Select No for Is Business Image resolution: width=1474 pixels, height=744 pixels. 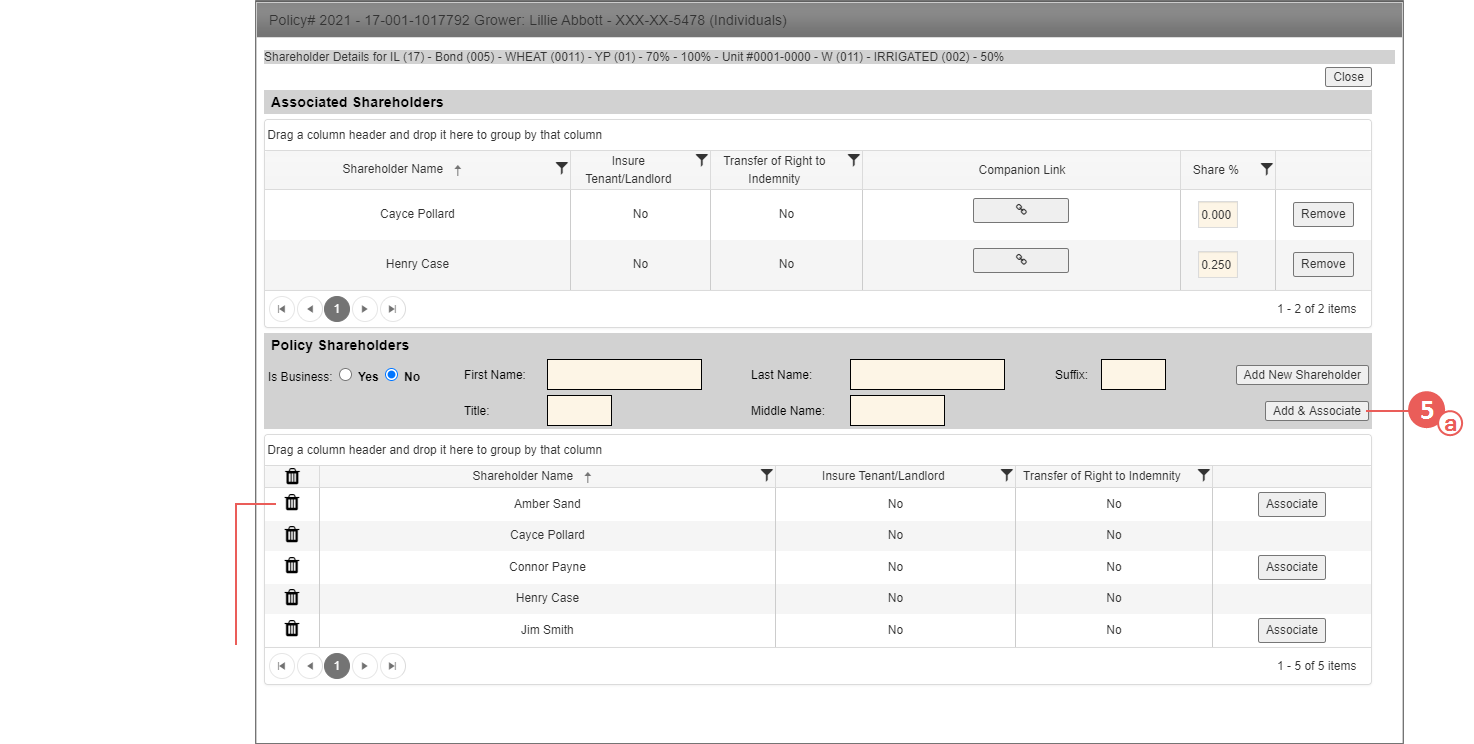pos(392,375)
